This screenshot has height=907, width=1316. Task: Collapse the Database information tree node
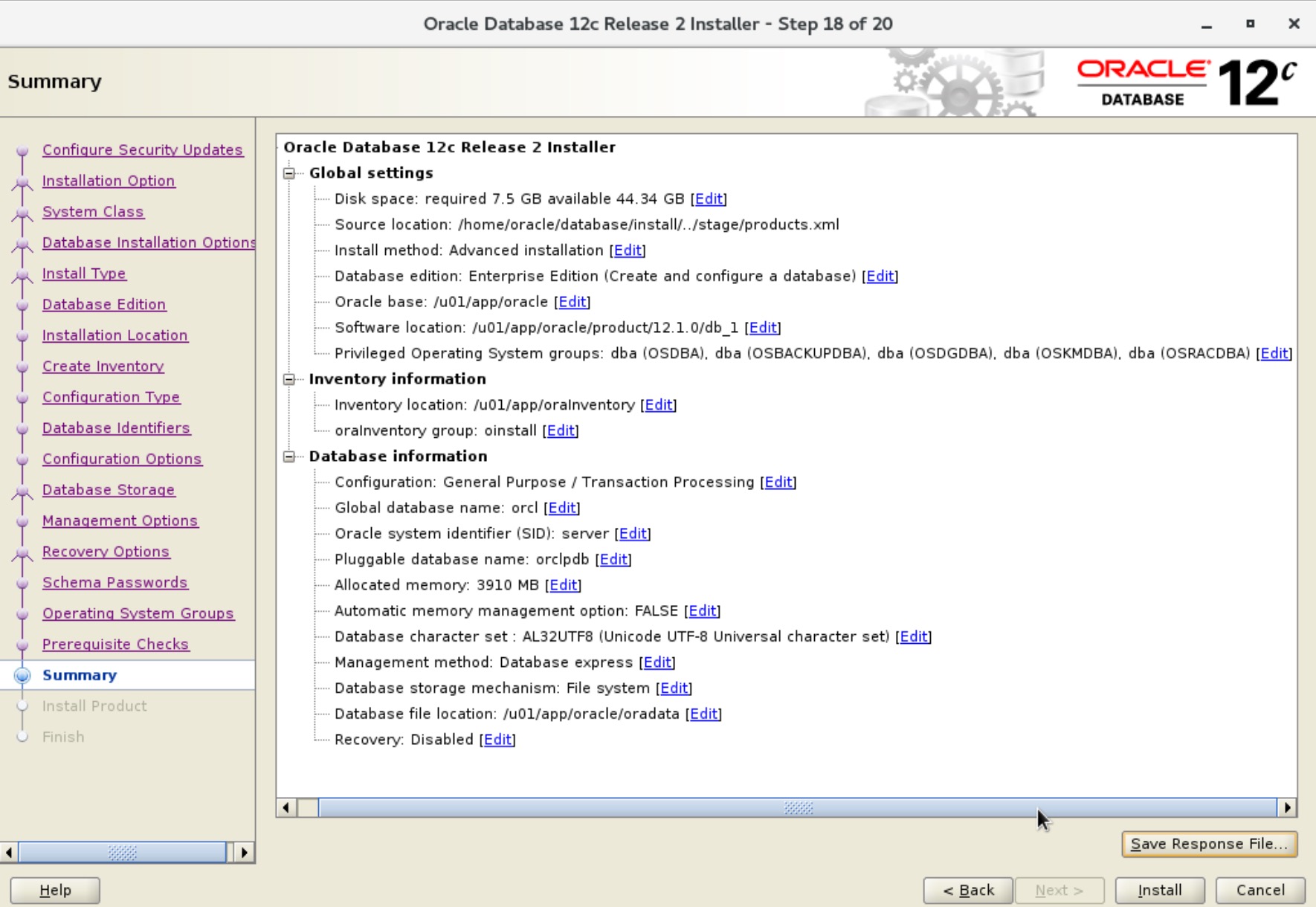(x=289, y=456)
